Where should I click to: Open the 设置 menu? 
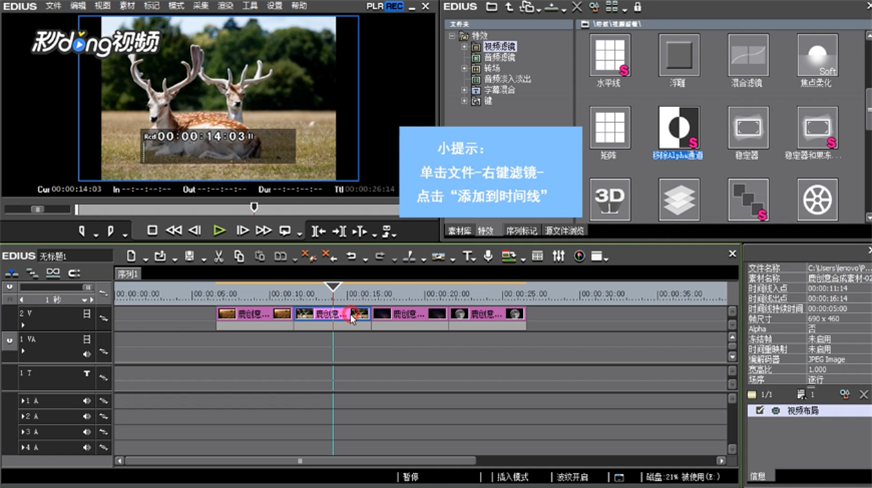[x=274, y=6]
